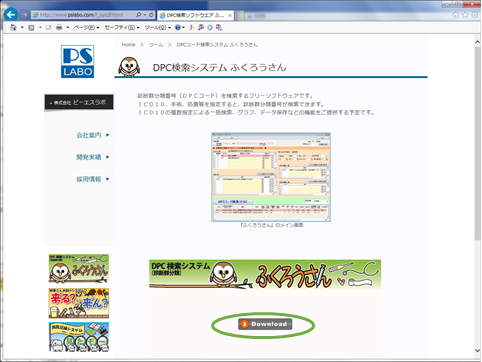Click the arrow beside 会社案内
The image size is (482, 362).
point(108,135)
